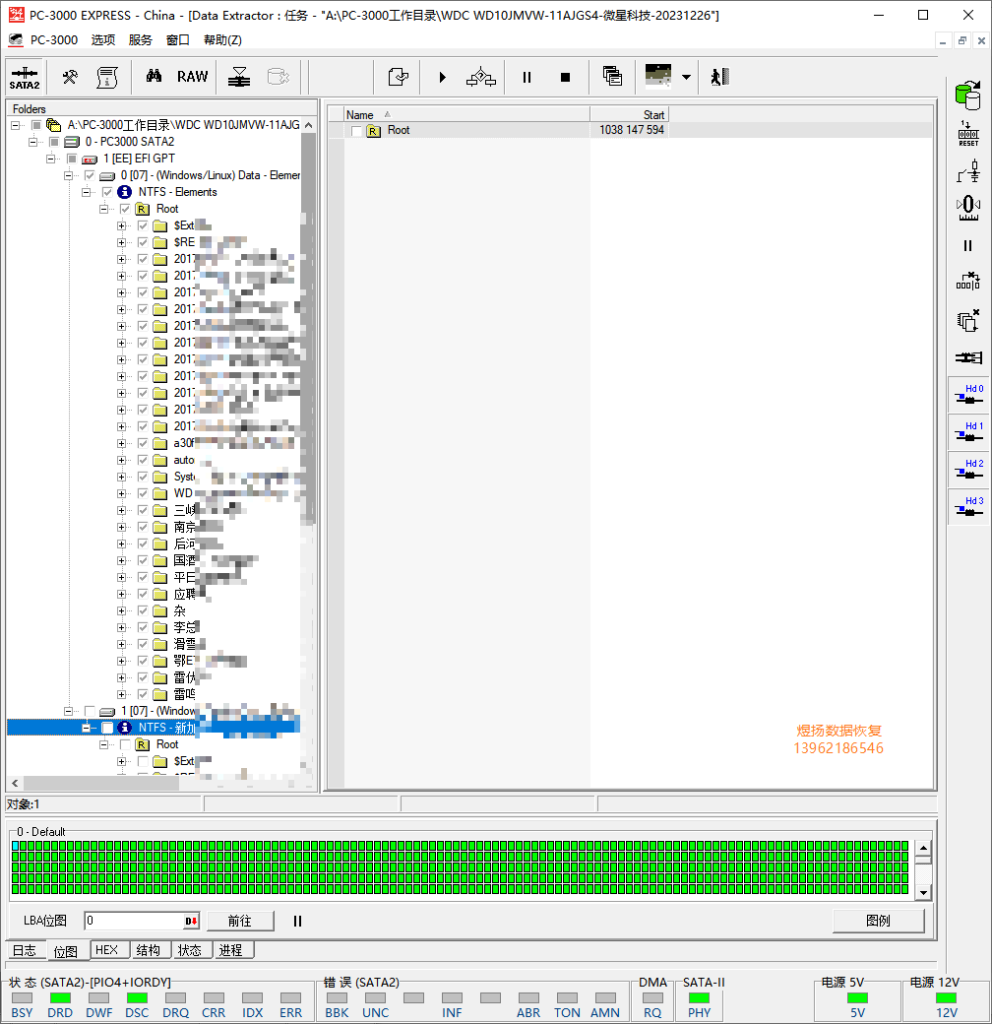Click the bitmap scroll up arrow

(x=923, y=848)
